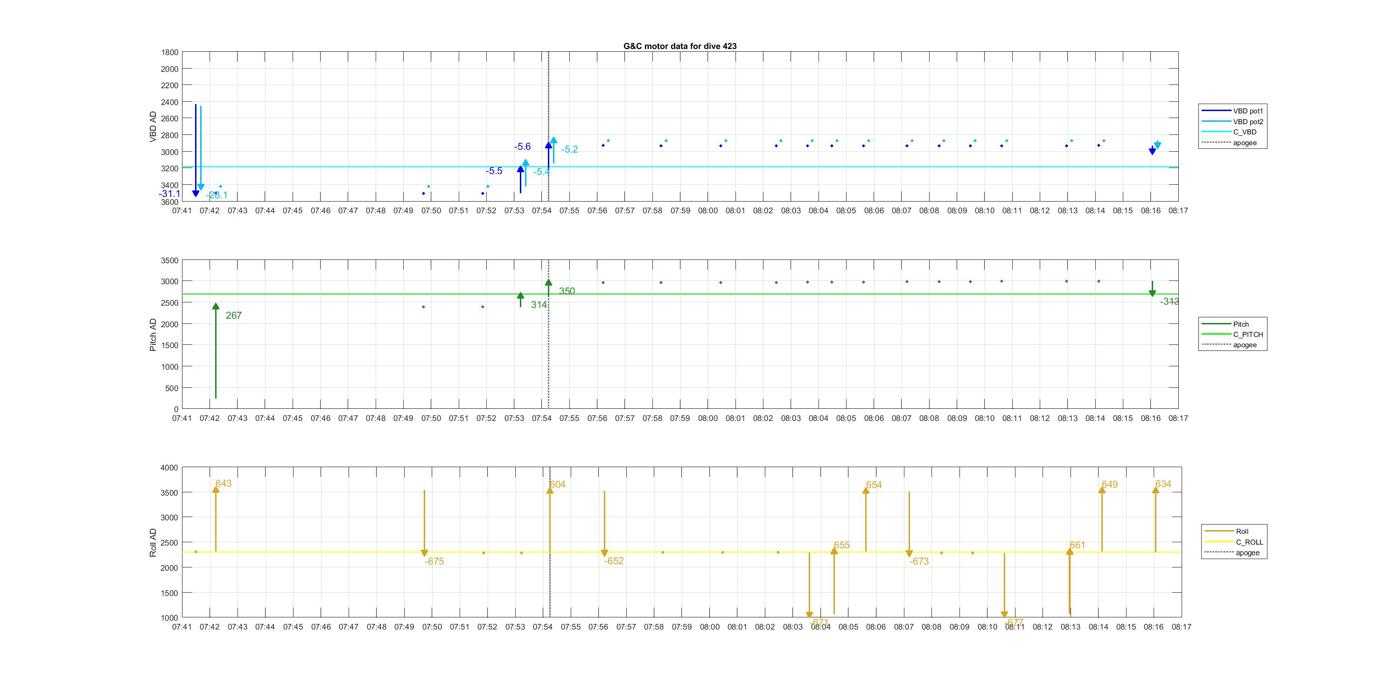Click the "-5.6" VBD data label

click(522, 147)
